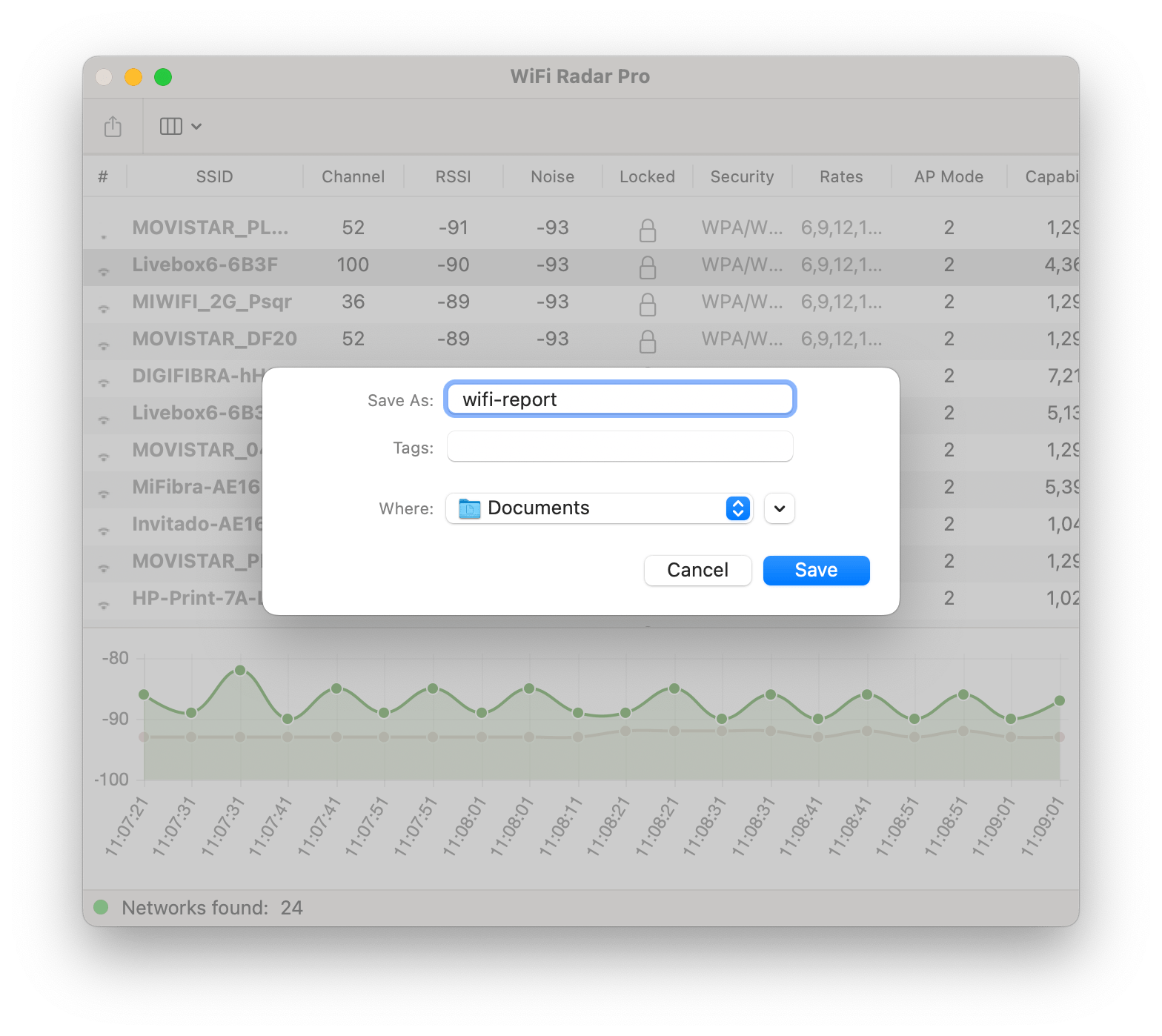Click the lock icon in the MIWIFI_2G_Psqr row

tap(648, 304)
